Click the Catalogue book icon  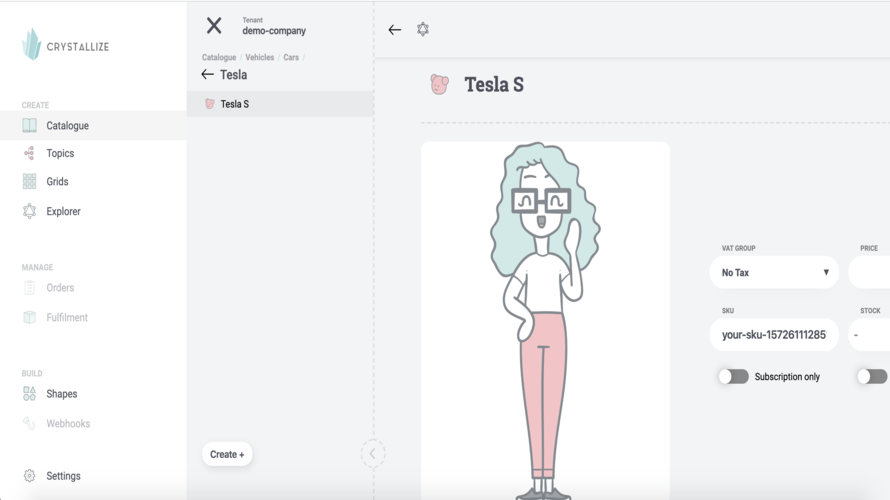[x=30, y=125]
